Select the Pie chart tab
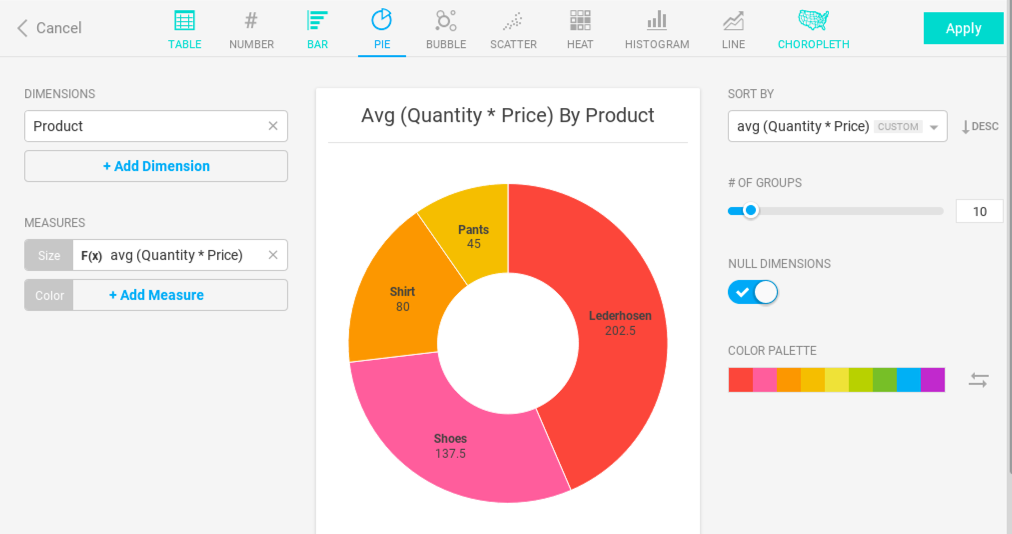The height and width of the screenshot is (534, 1012). 381,29
